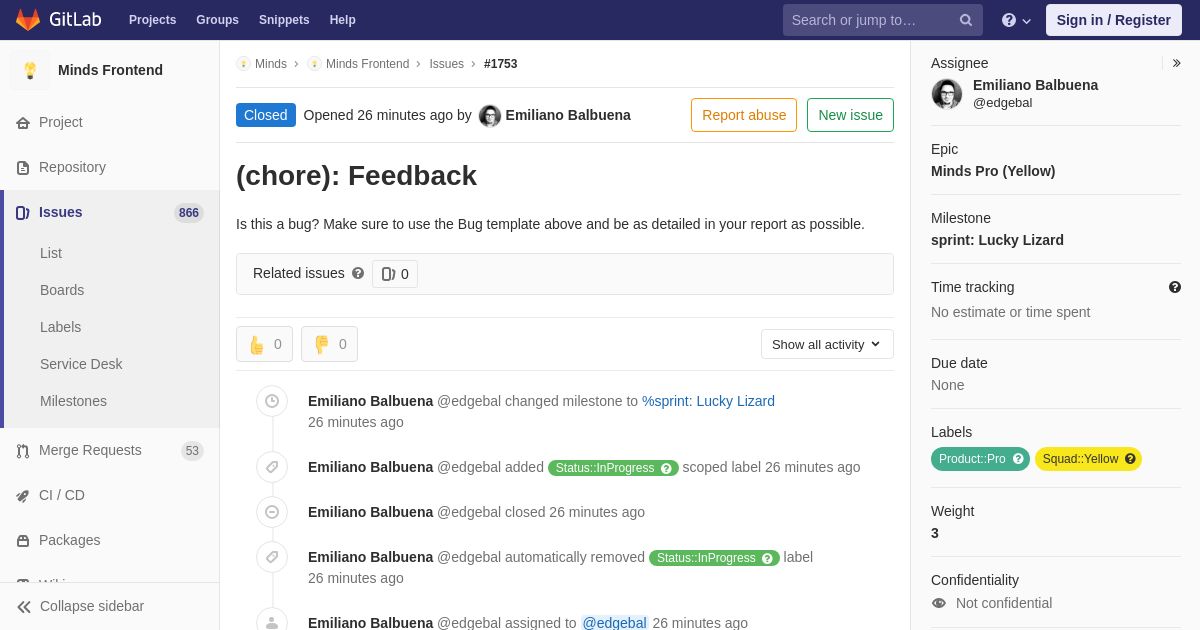Click the thumbs down reaction button

pos(329,344)
